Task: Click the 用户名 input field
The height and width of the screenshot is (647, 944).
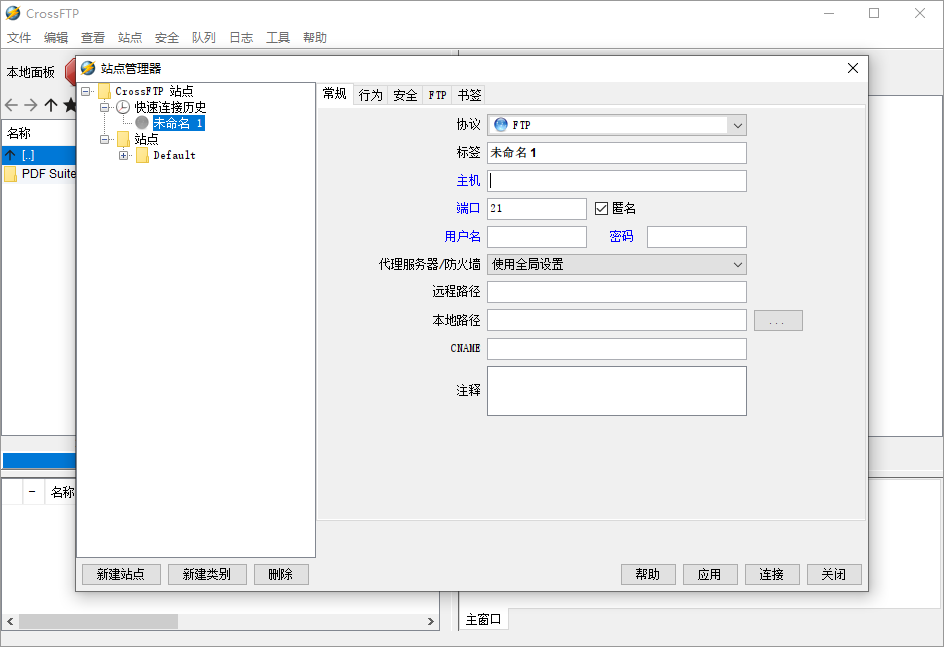Action: 536,237
